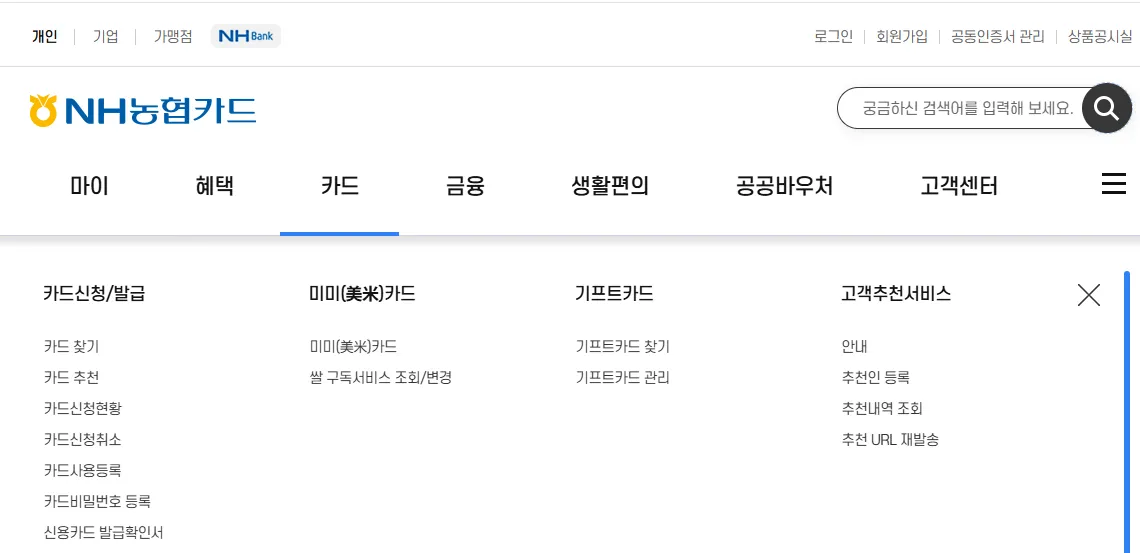Open the 카드신청현황 link
1140x553 pixels.
[83, 408]
